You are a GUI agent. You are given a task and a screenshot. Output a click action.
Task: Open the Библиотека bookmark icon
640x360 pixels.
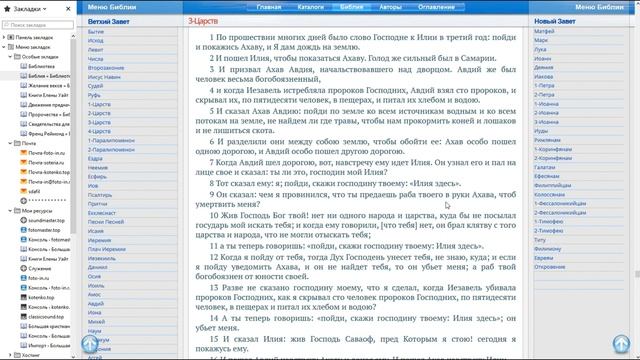(24, 66)
